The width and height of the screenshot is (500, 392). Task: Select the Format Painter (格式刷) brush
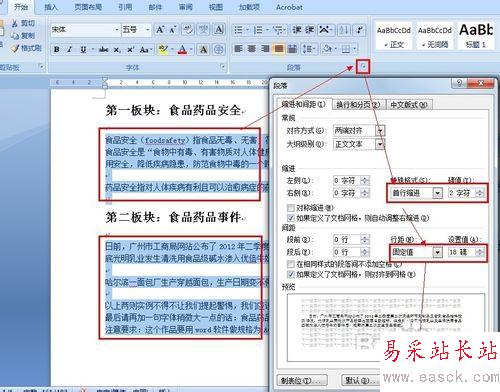[x=15, y=48]
